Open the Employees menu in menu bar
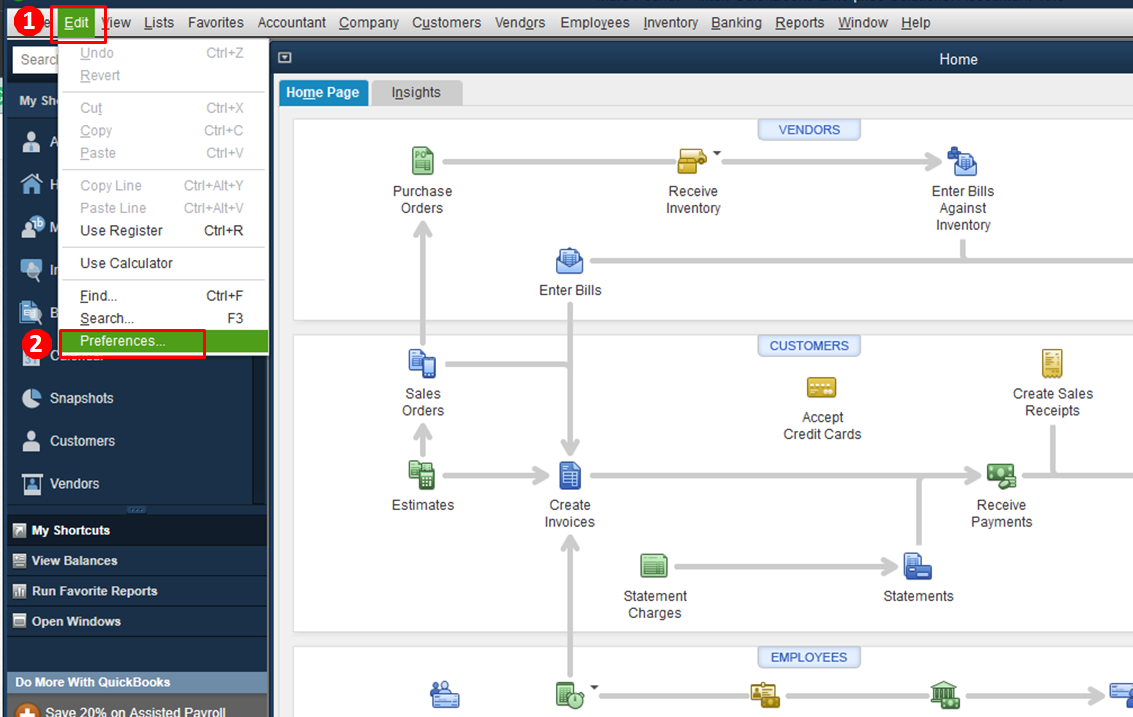1133x717 pixels. (x=595, y=22)
